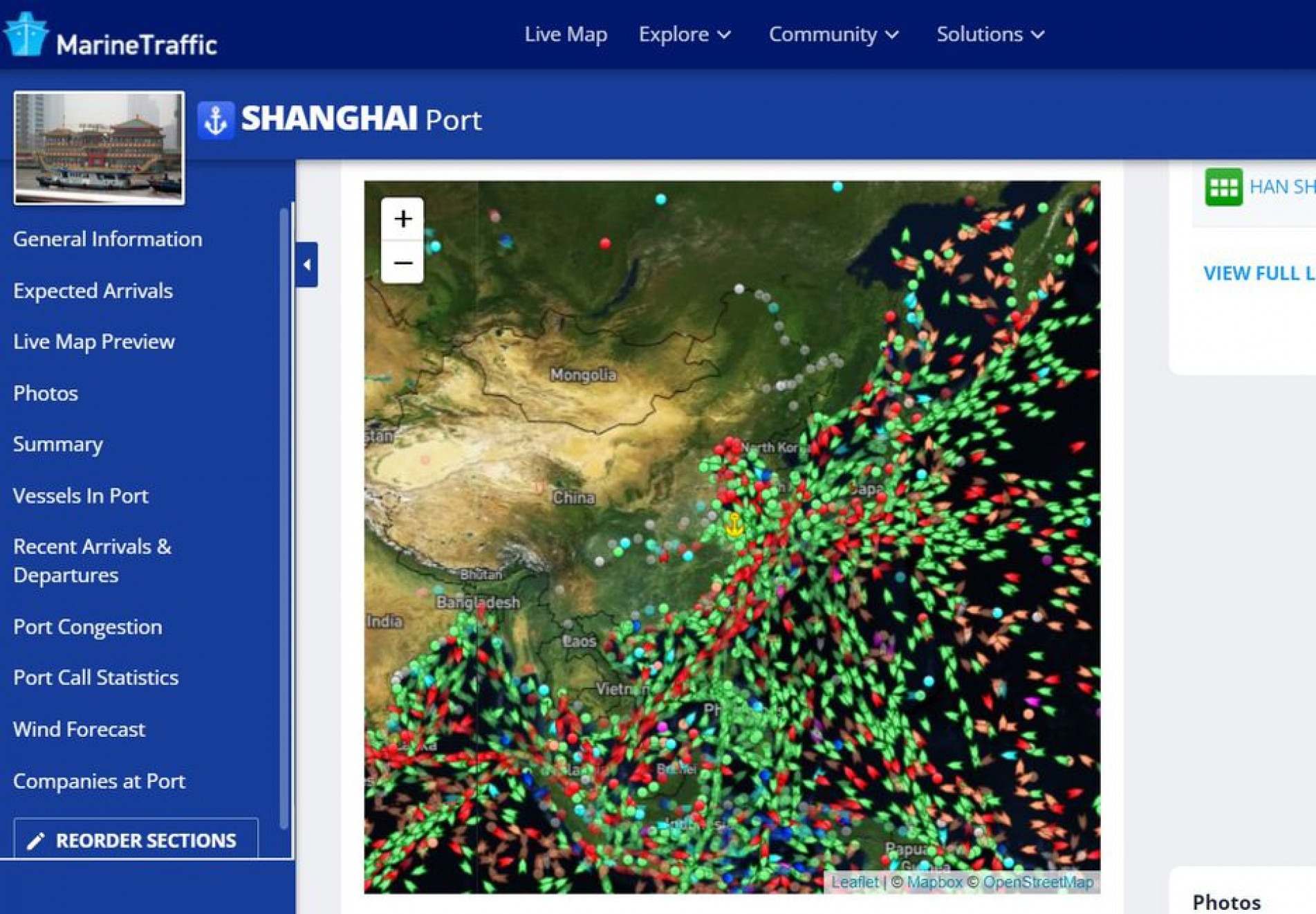Click the MarineTraffic ship logo
Viewport: 1316px width, 914px height.
click(x=25, y=35)
